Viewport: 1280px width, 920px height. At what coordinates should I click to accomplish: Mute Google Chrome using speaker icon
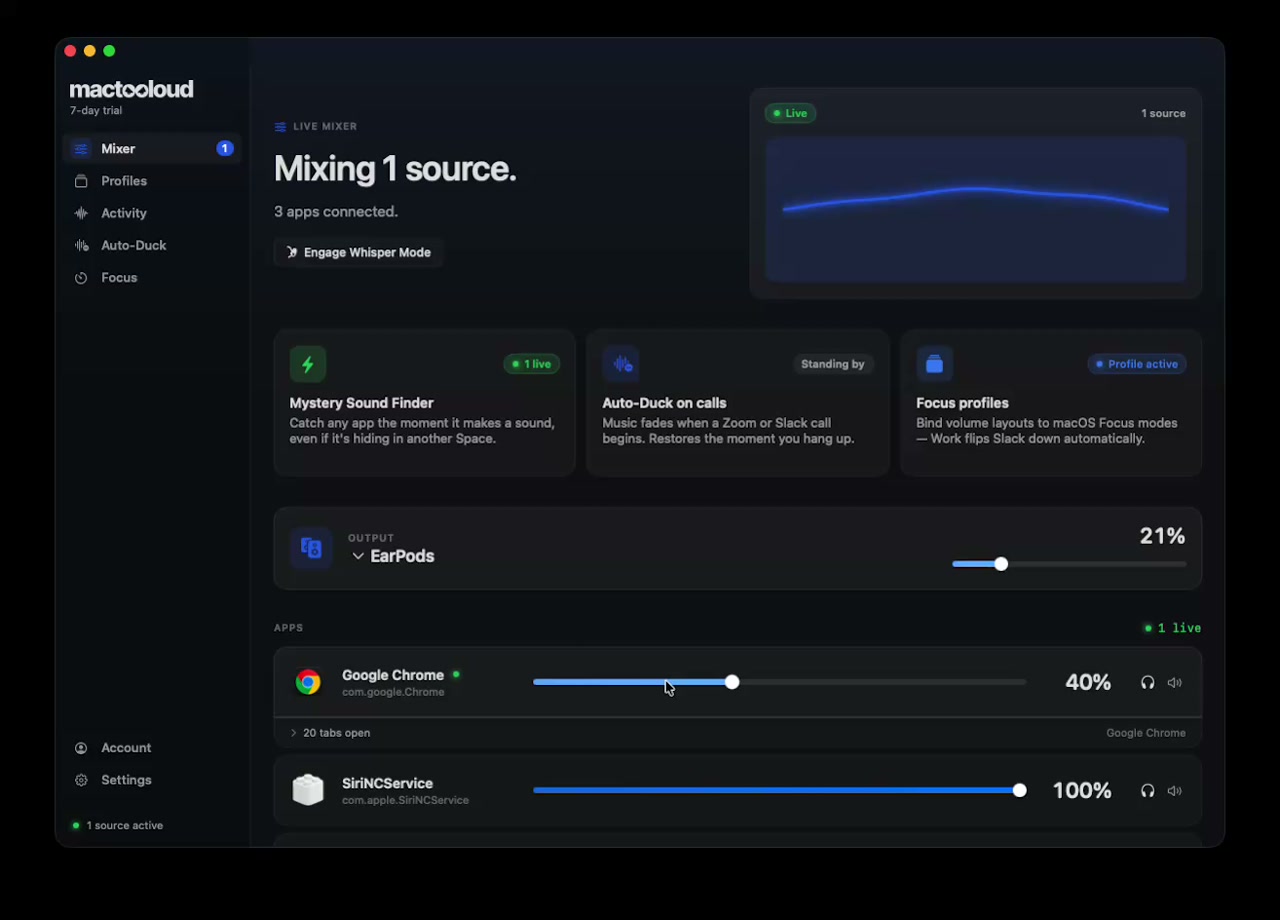pyautogui.click(x=1174, y=682)
